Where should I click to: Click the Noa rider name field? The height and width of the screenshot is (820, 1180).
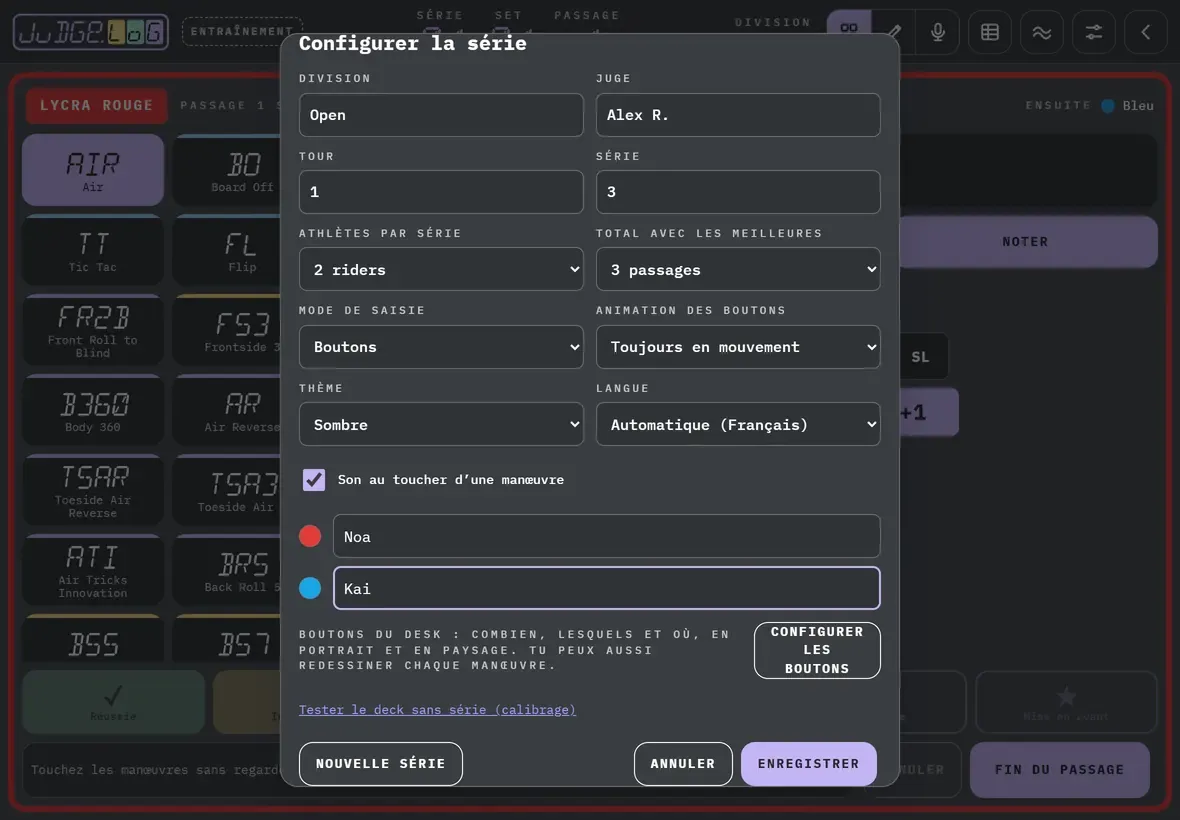coord(607,536)
